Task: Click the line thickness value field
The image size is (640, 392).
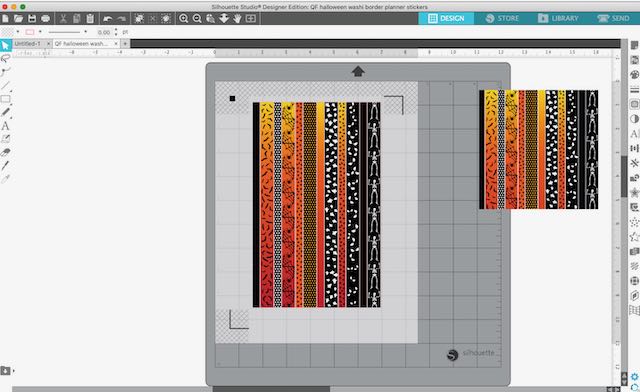Action: point(104,32)
